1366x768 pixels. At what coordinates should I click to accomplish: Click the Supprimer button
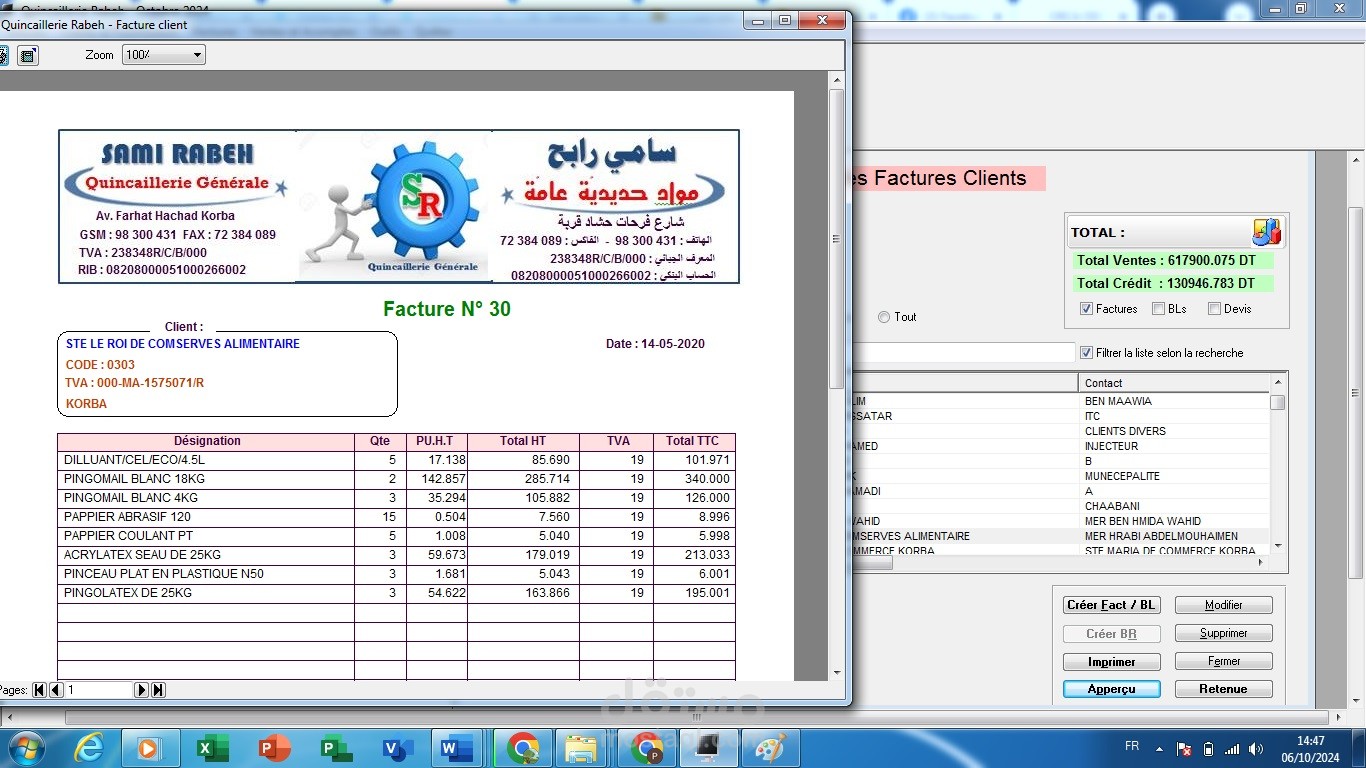(x=1224, y=633)
